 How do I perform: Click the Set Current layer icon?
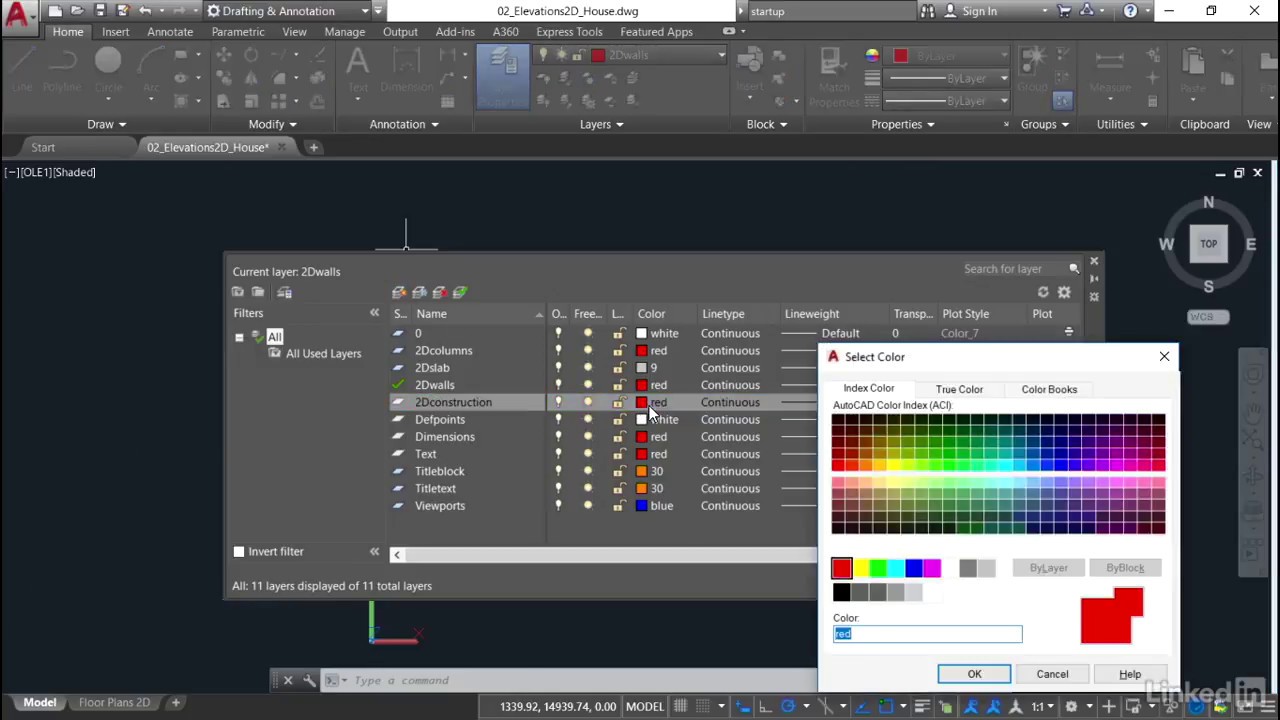coord(460,292)
